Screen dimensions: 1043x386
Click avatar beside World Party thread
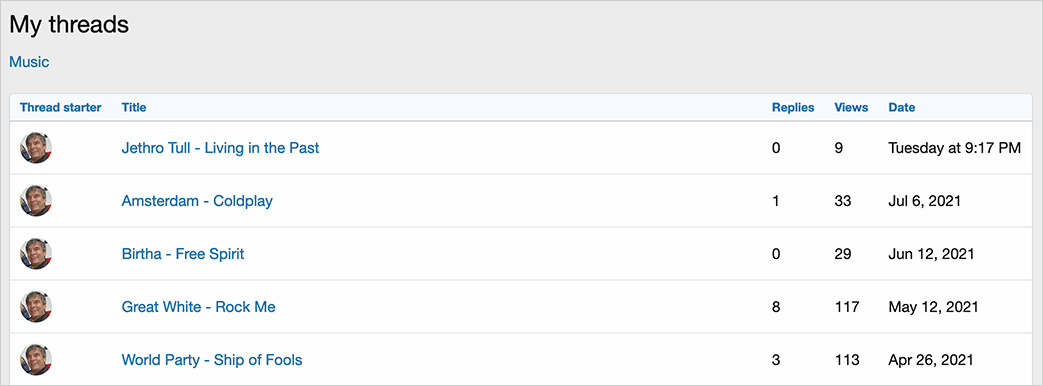(36, 360)
